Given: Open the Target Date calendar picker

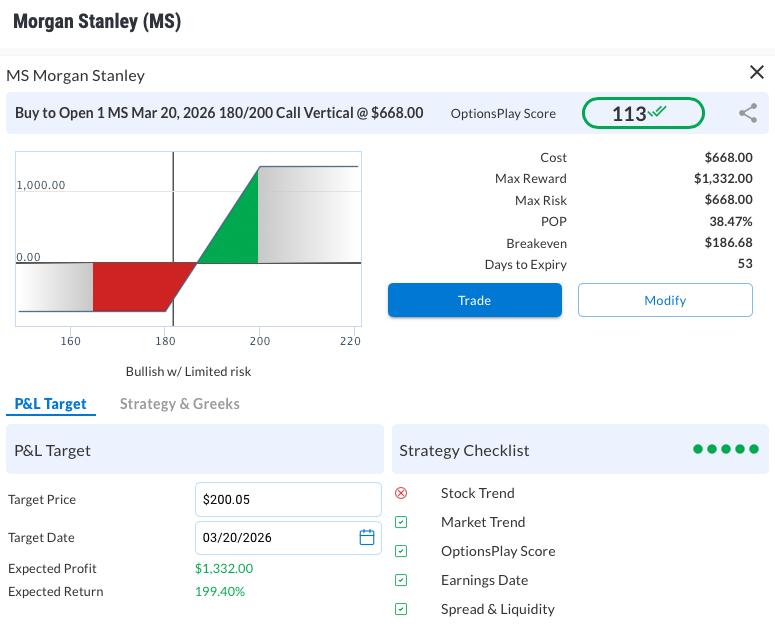Looking at the screenshot, I should [367, 537].
